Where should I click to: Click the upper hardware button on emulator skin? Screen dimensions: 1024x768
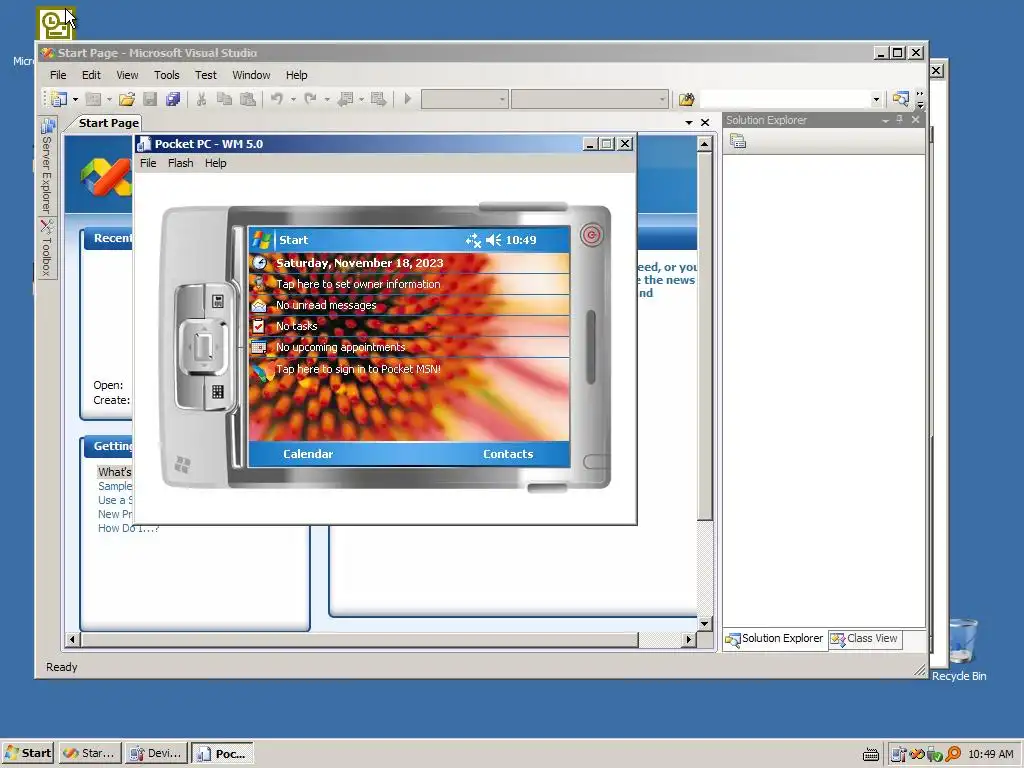(x=217, y=301)
